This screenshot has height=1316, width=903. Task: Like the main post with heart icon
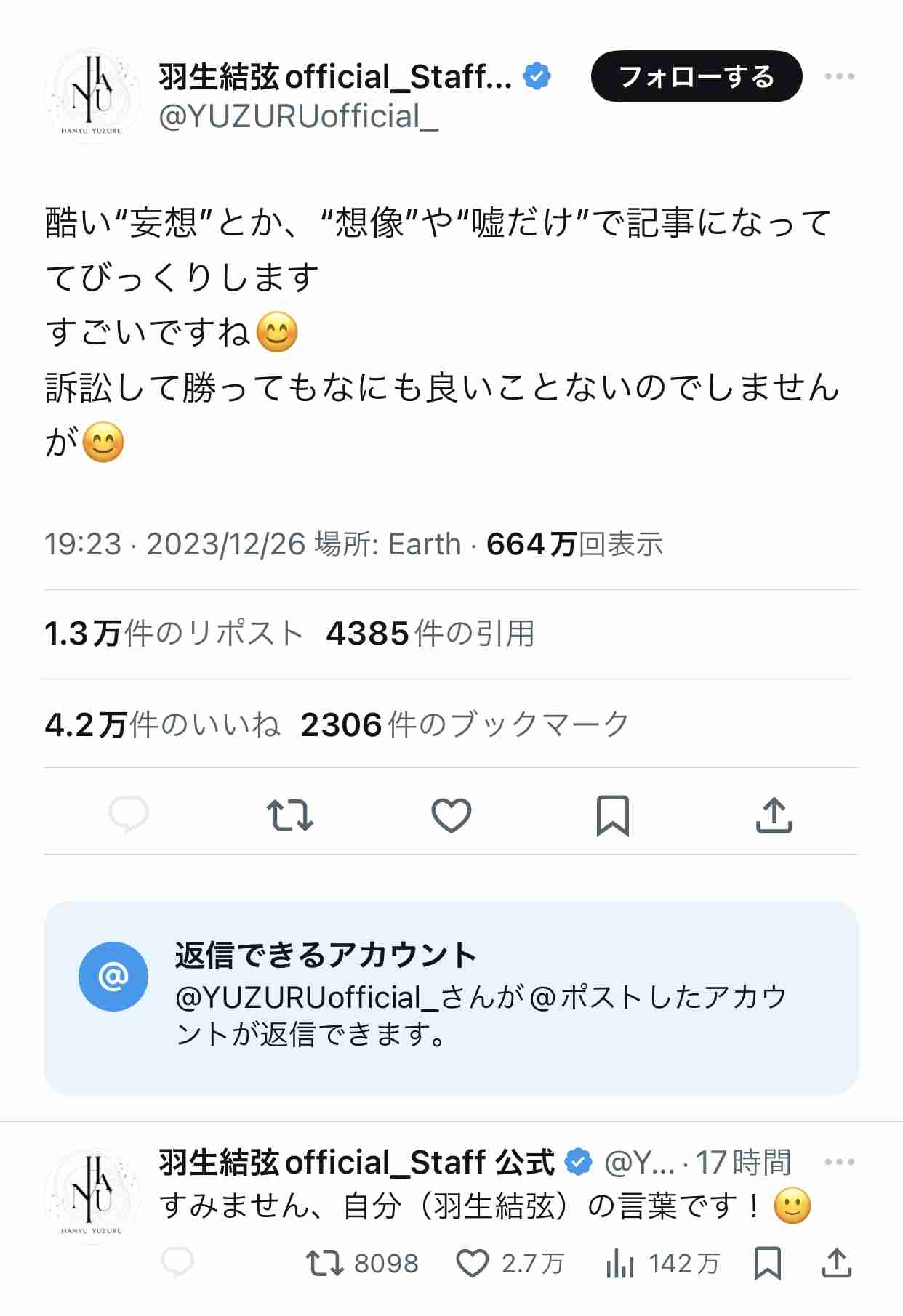coord(451,815)
